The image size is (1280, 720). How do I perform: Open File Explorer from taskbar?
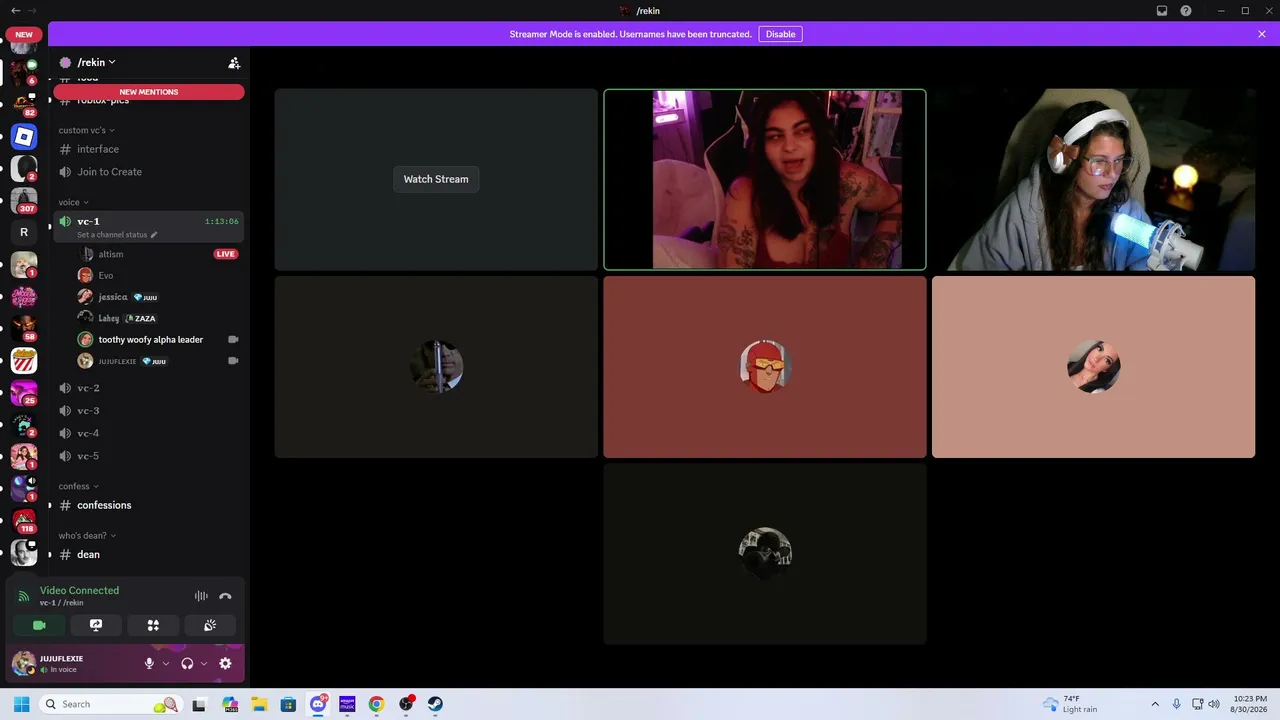point(259,704)
